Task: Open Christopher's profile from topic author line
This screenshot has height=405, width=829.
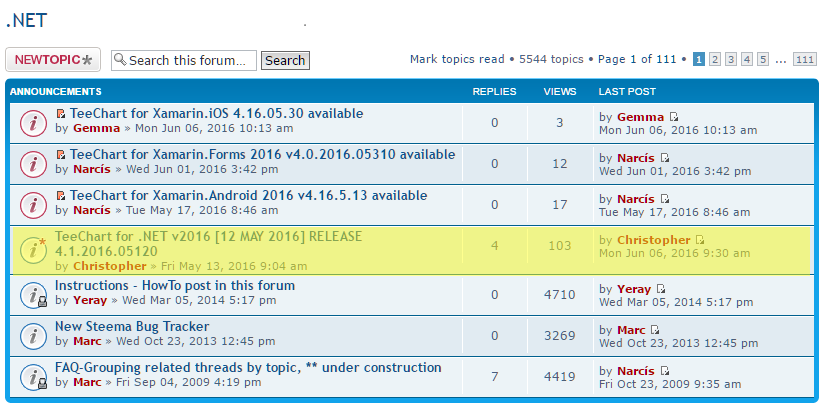Action: pos(109,266)
